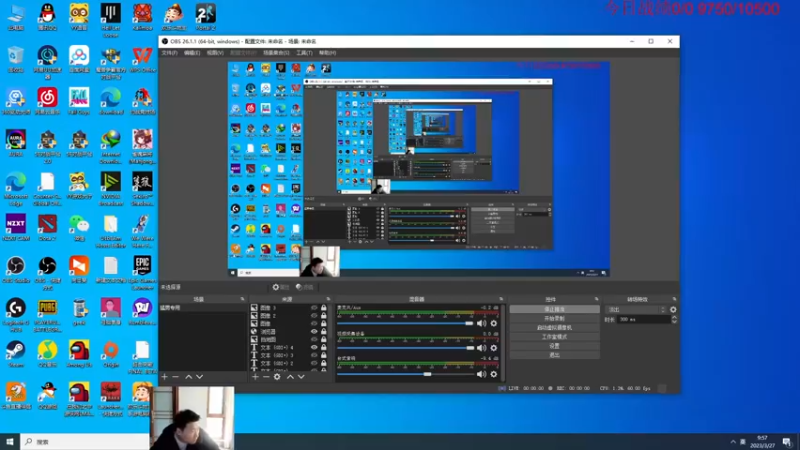Toggle visibility eye of 文本 (GDI+) 3
Image resolution: width=800 pixels, height=450 pixels.
click(314, 355)
